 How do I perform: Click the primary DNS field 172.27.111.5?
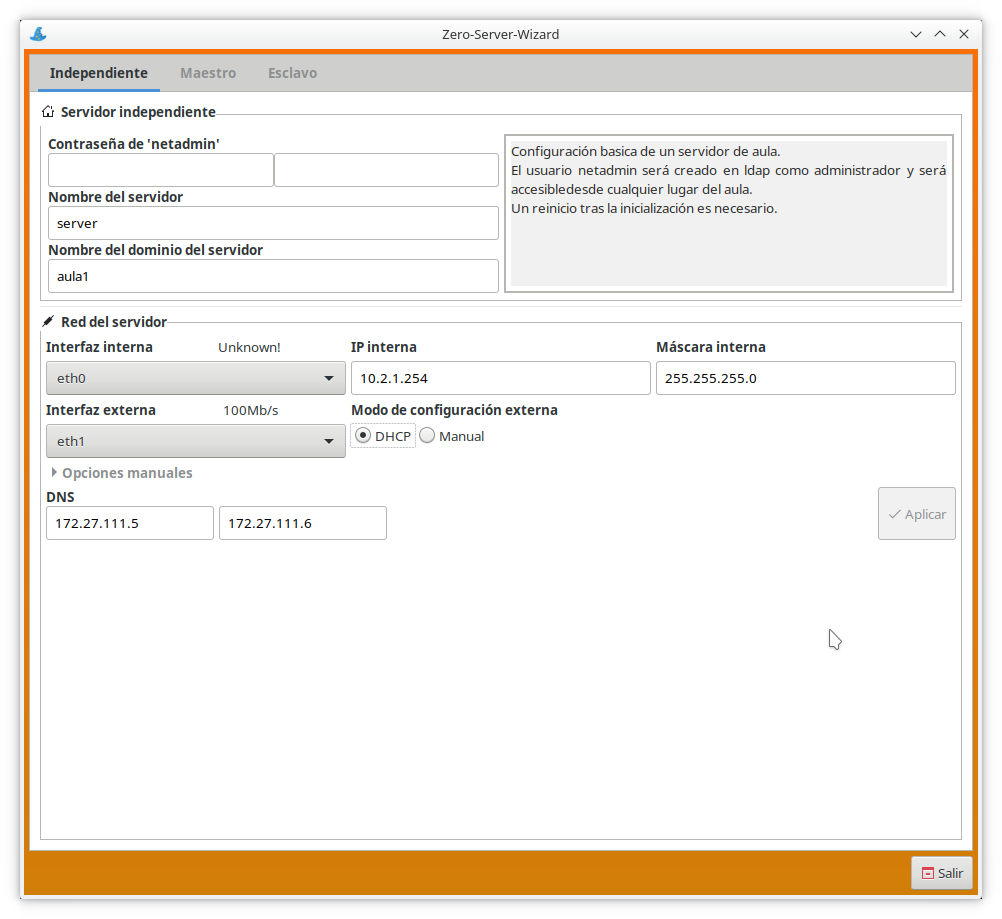(x=130, y=523)
